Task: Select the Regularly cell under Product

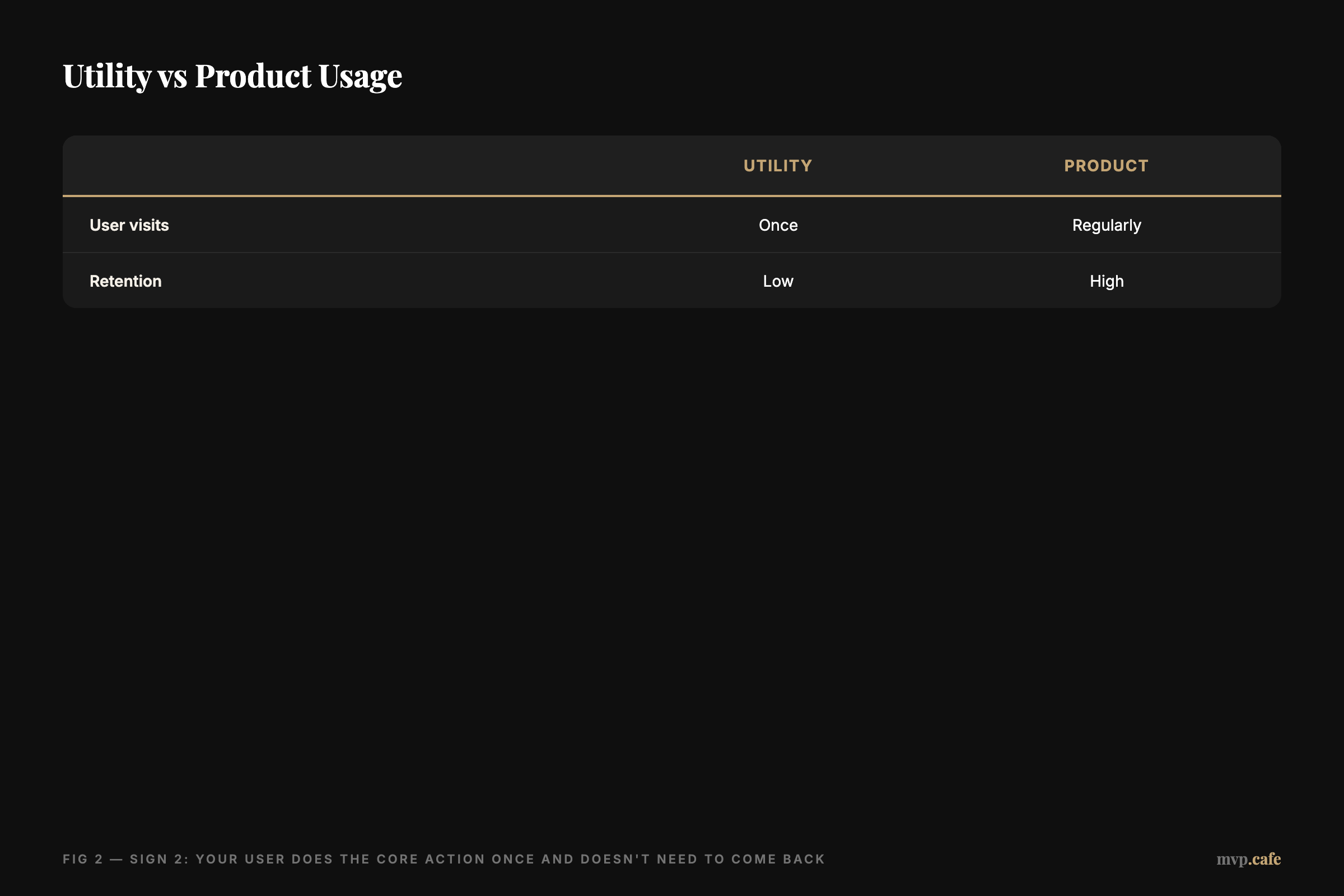Action: click(1107, 225)
